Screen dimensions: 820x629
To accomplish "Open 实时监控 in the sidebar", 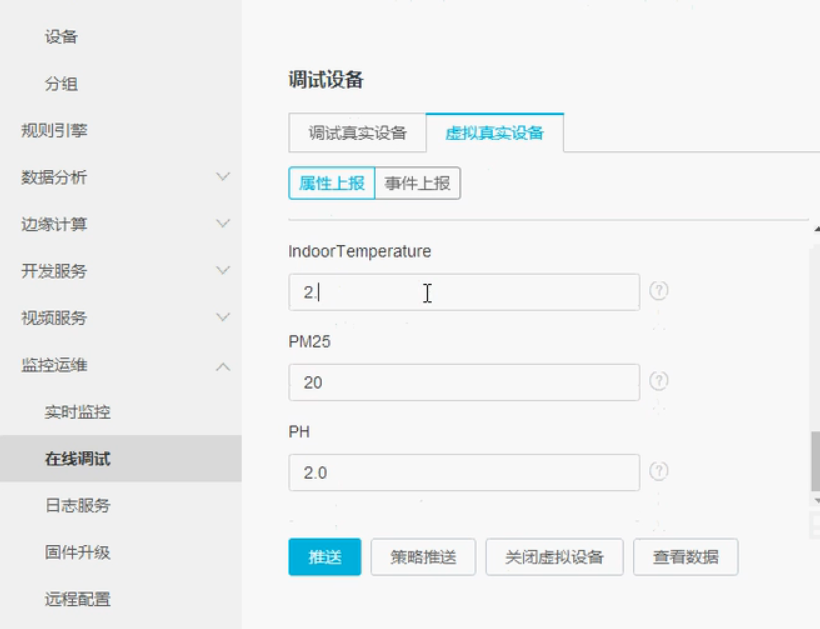I will click(x=78, y=412).
